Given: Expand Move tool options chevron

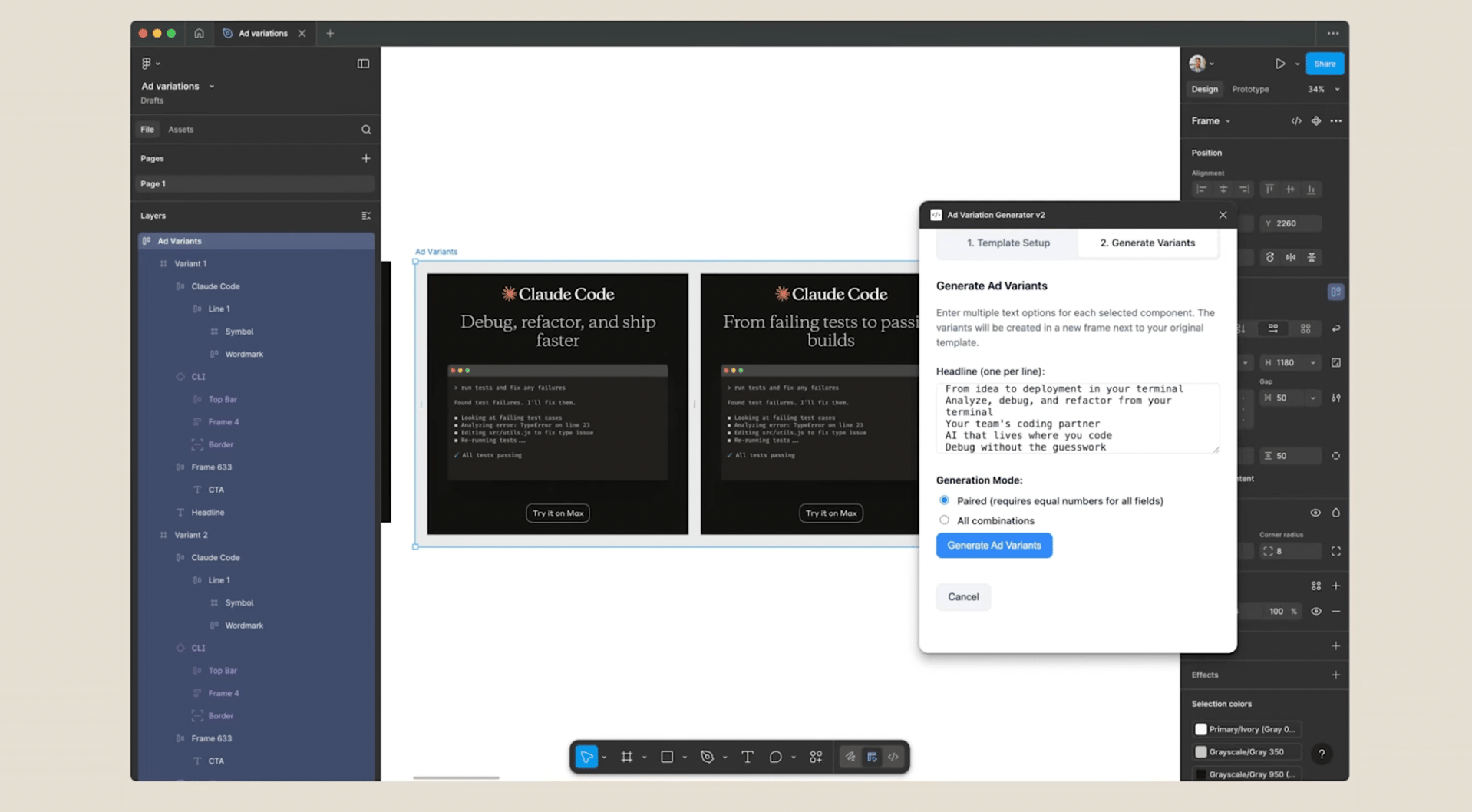Looking at the screenshot, I should pos(605,758).
